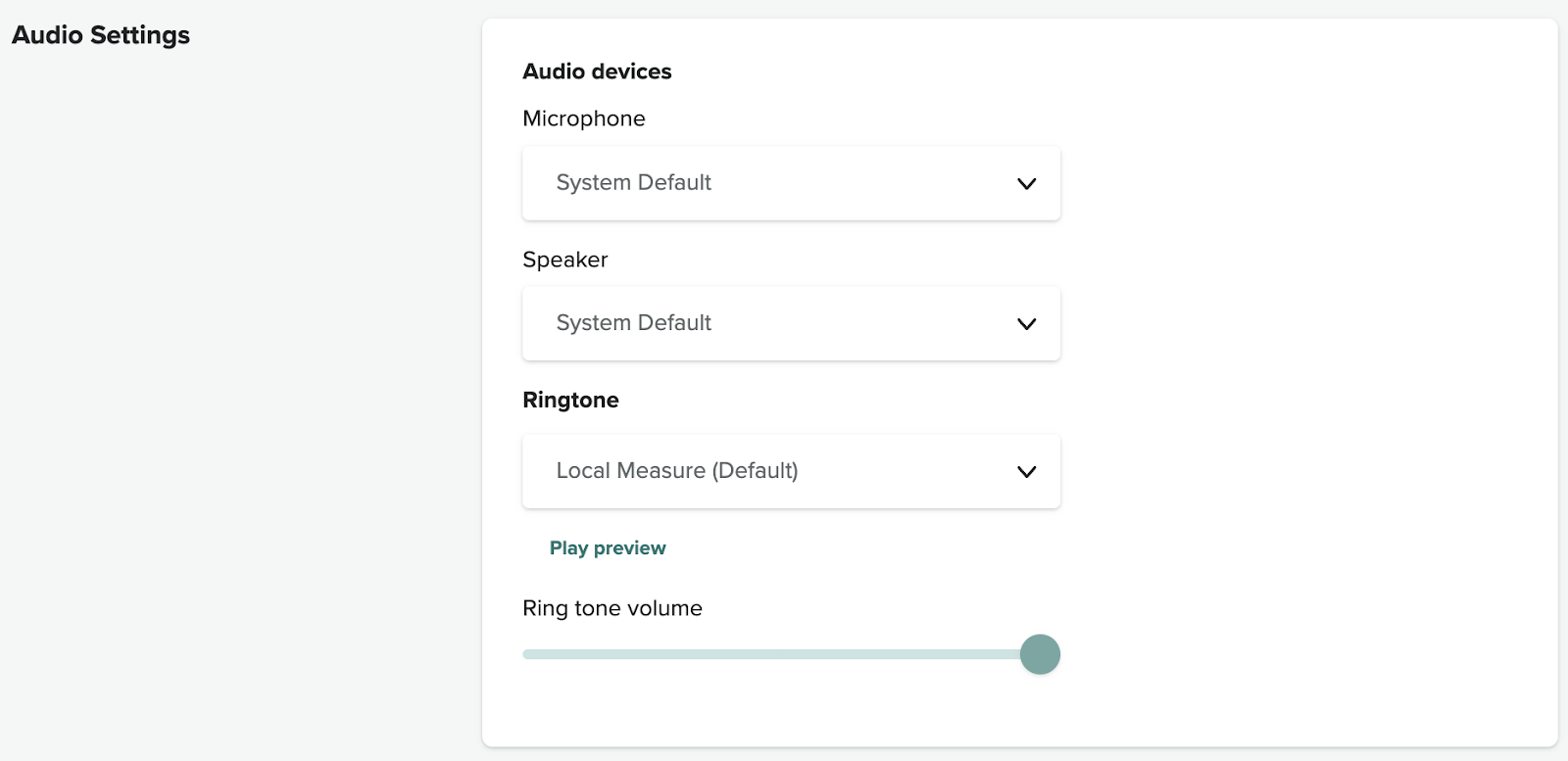Click the Ringtone dropdown chevron arrow
The height and width of the screenshot is (761, 1568).
coord(1026,472)
